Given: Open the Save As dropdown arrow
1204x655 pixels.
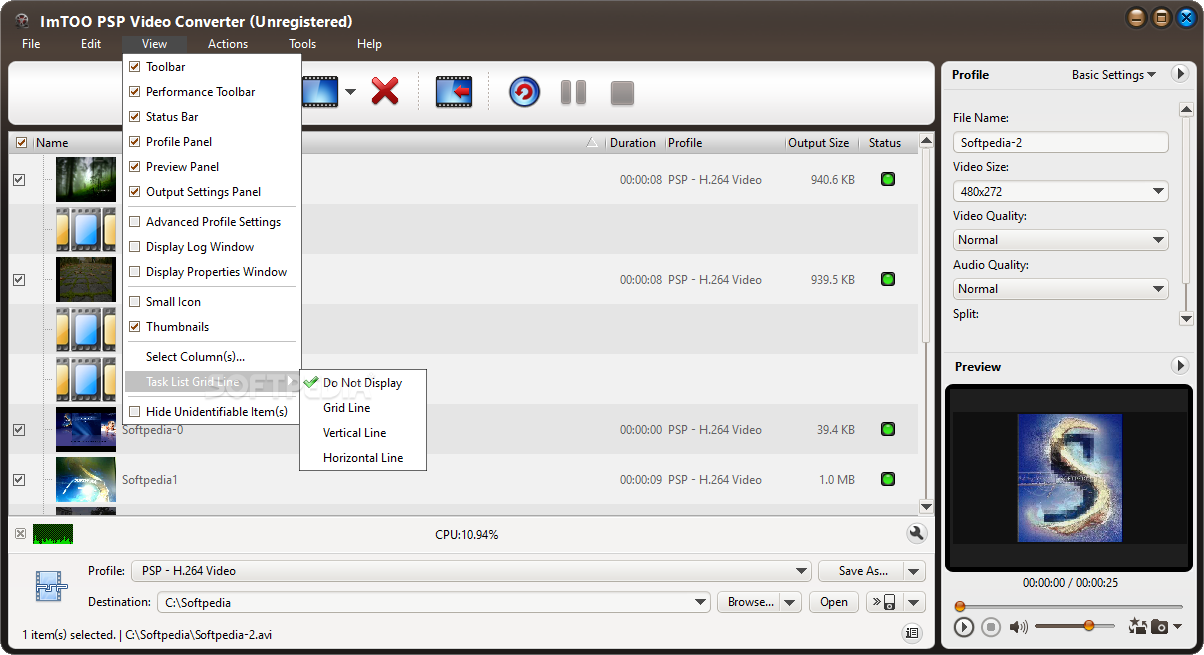Looking at the screenshot, I should click(x=914, y=571).
